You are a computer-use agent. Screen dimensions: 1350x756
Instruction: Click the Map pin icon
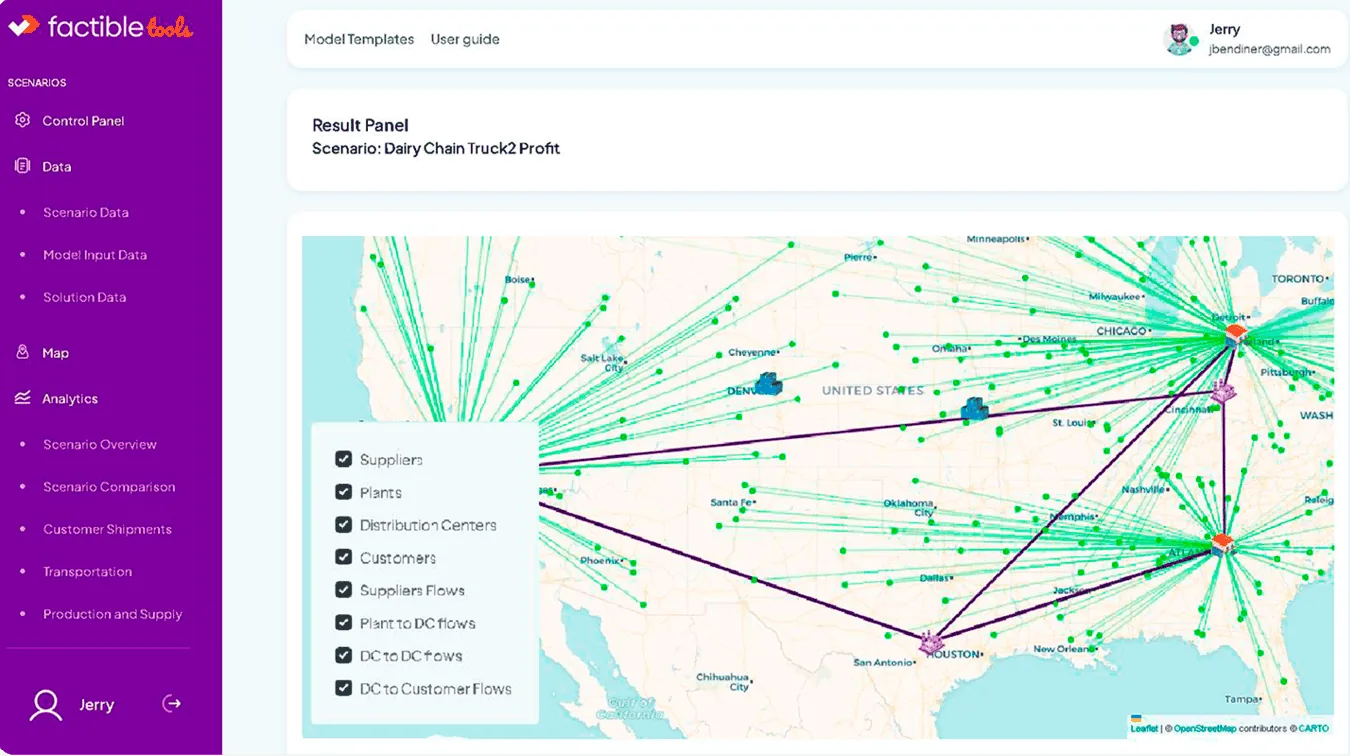(x=22, y=352)
